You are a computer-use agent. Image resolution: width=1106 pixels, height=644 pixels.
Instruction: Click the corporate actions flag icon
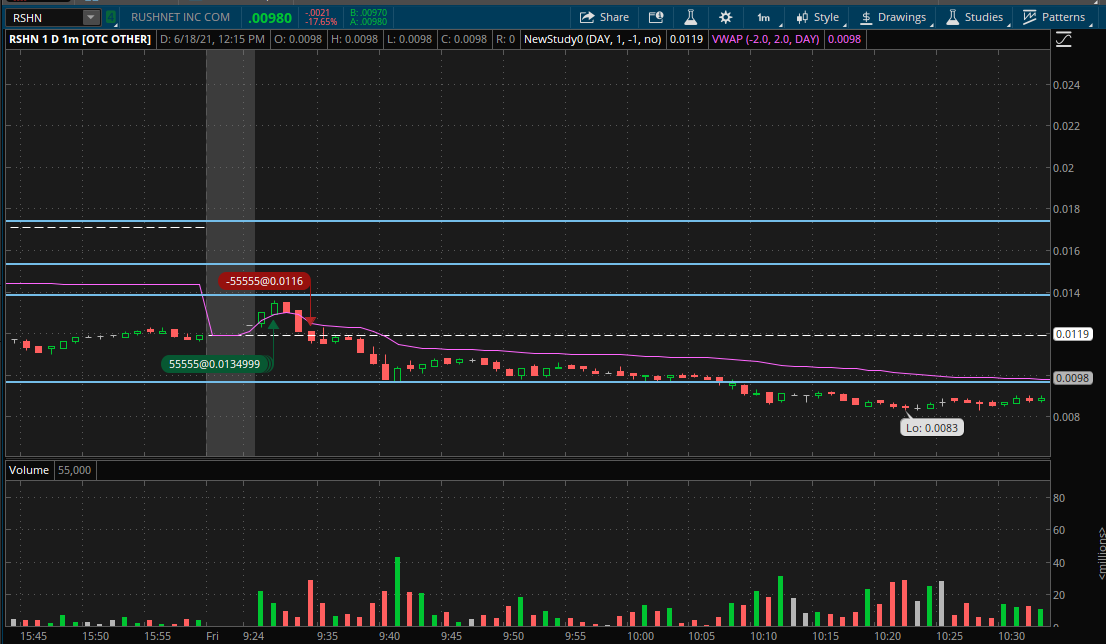pos(656,17)
